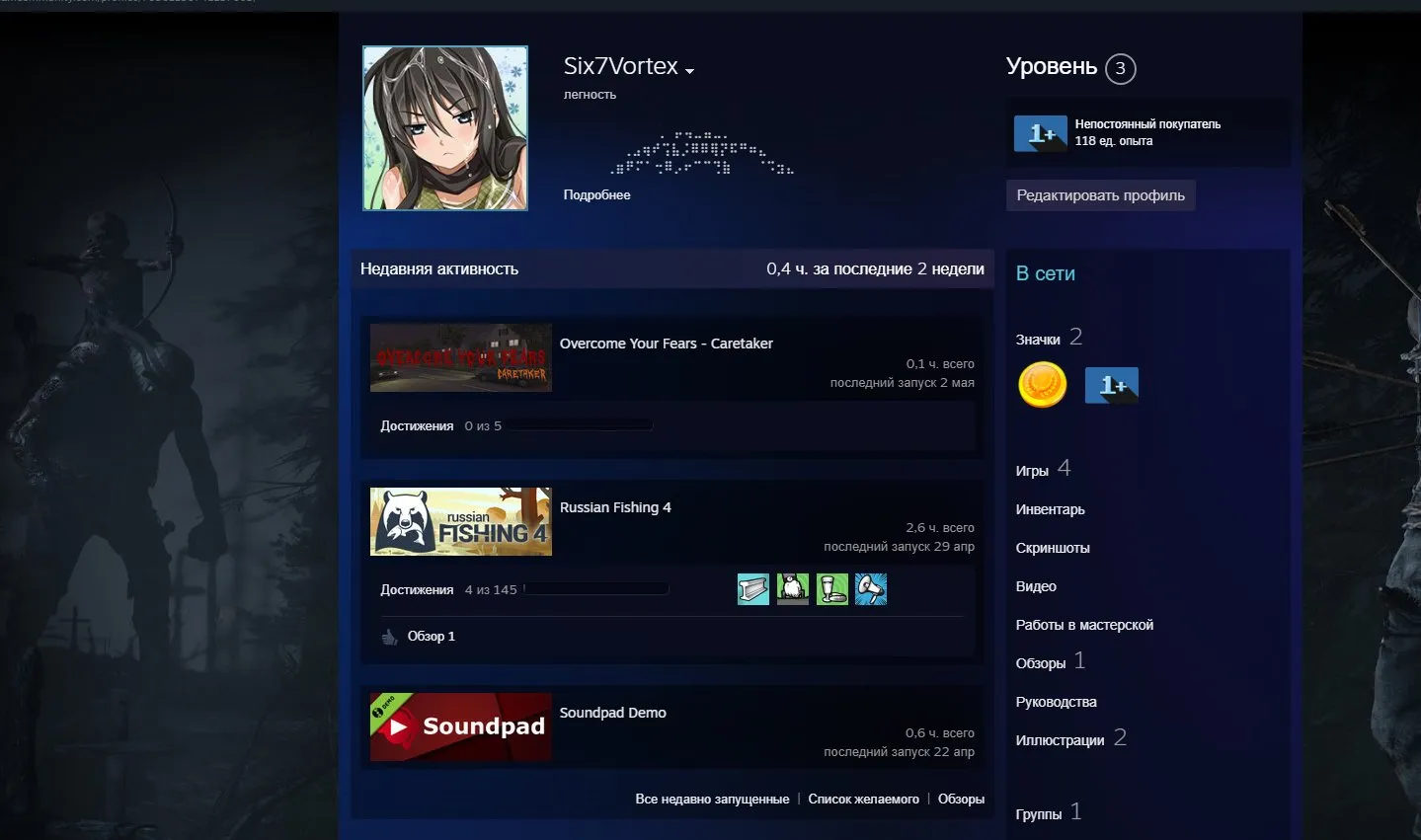Click the В сети online status text
The width and height of the screenshot is (1421, 840).
(x=1046, y=273)
